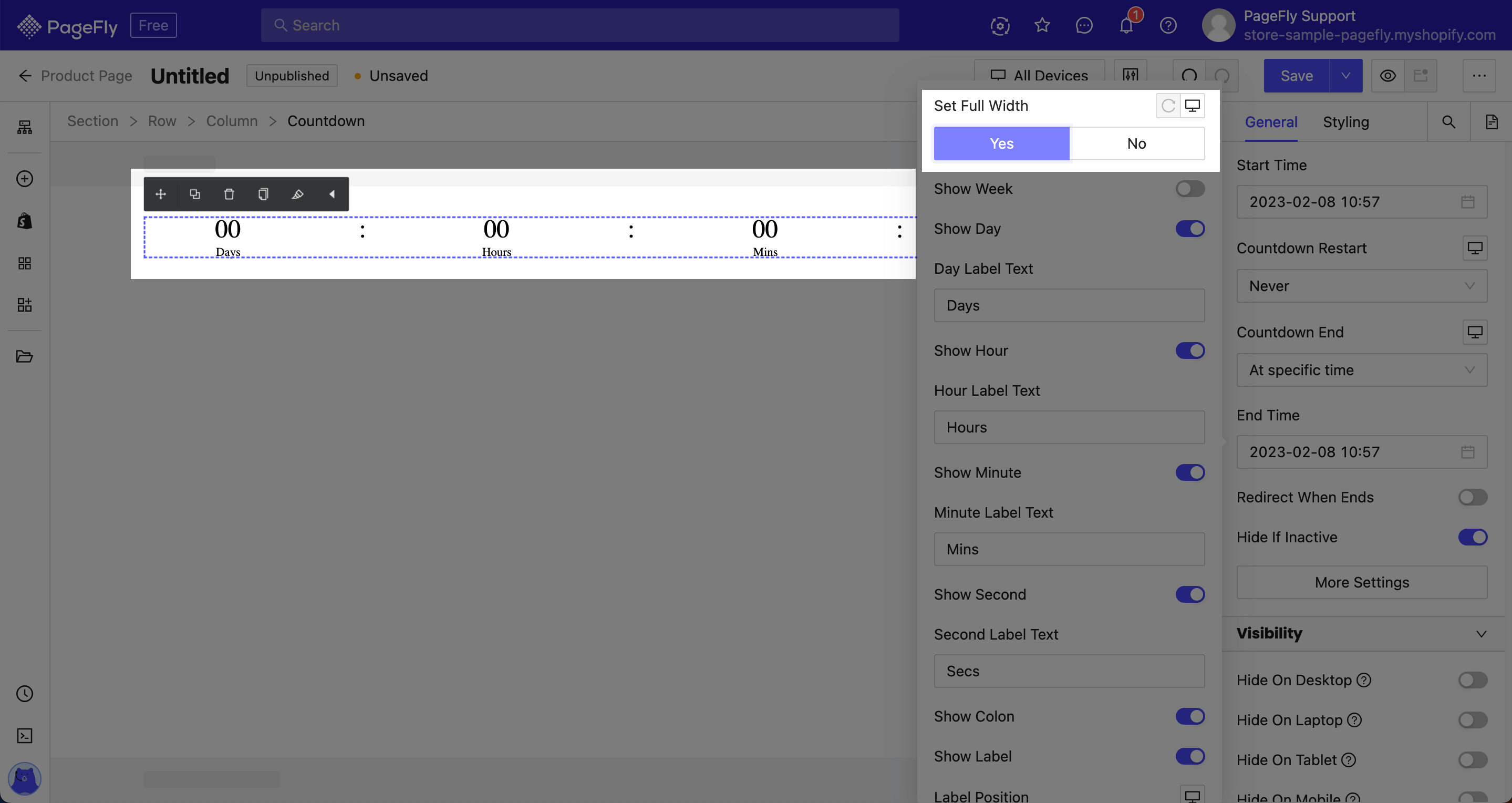Open the Start Time date picker field
Image resolution: width=1512 pixels, height=803 pixels.
point(1362,202)
